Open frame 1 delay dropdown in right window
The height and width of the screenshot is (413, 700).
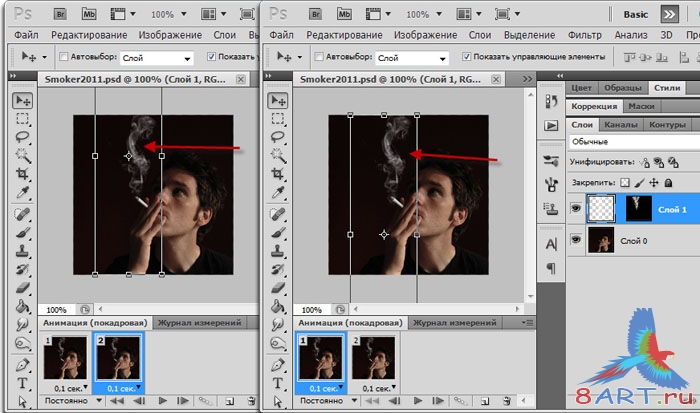point(341,387)
